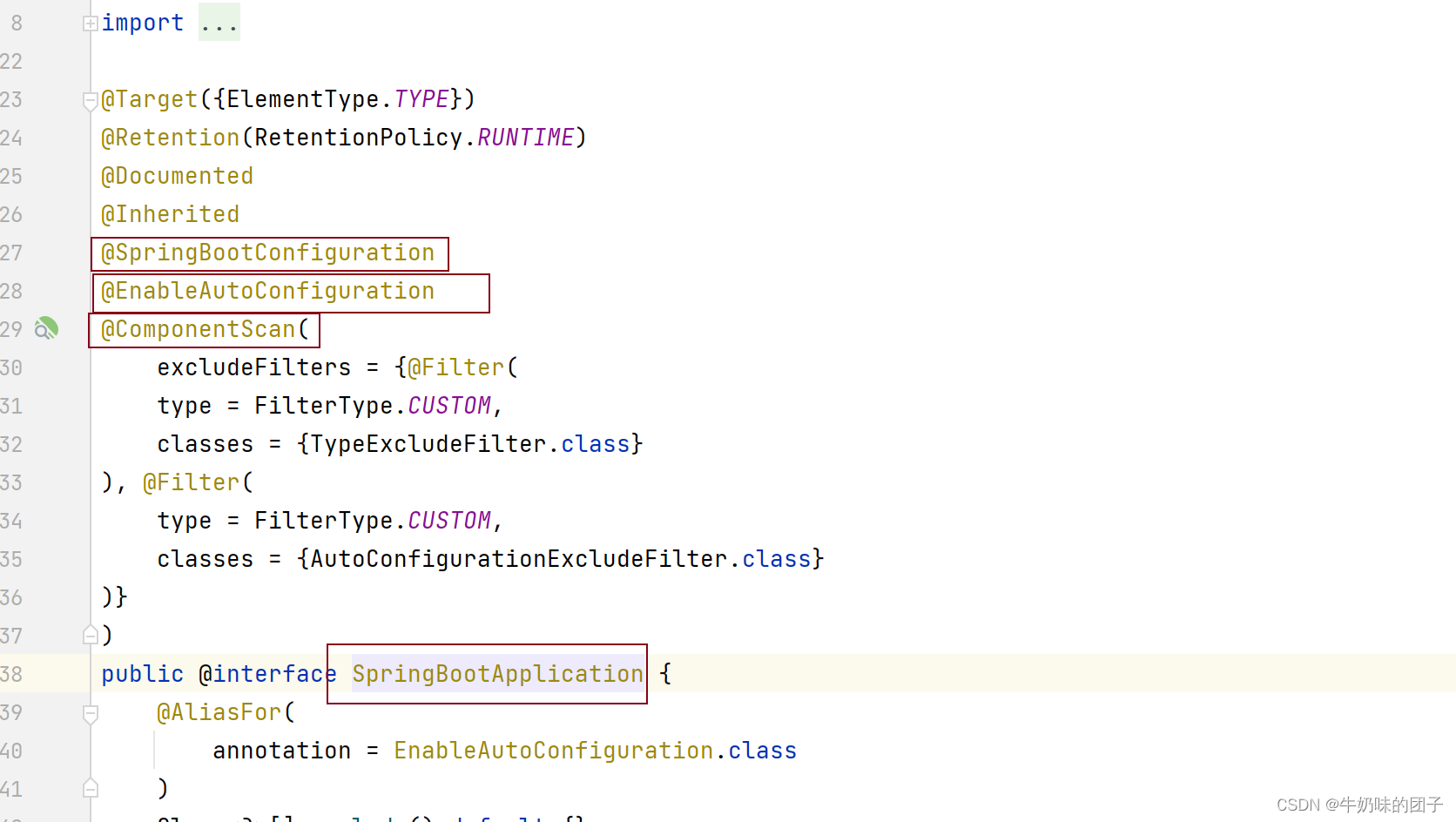
Task: Click AutoConfigurationExcludeFilter.class on line 35
Action: coord(561,559)
